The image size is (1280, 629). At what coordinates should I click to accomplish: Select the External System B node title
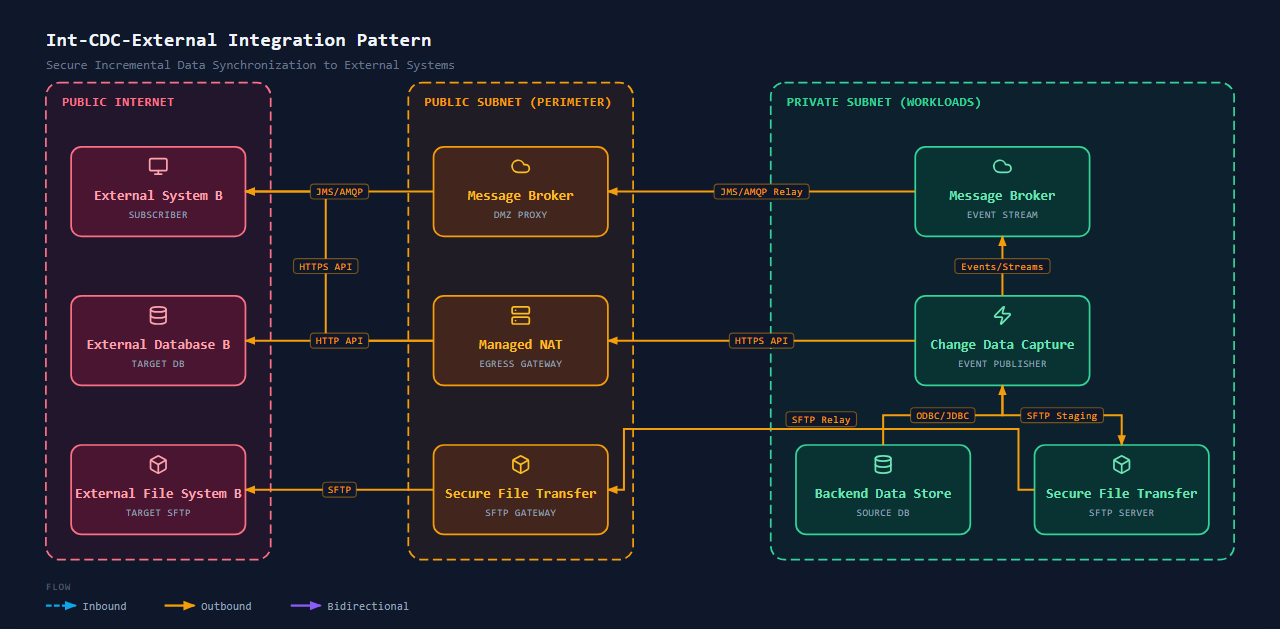(158, 196)
